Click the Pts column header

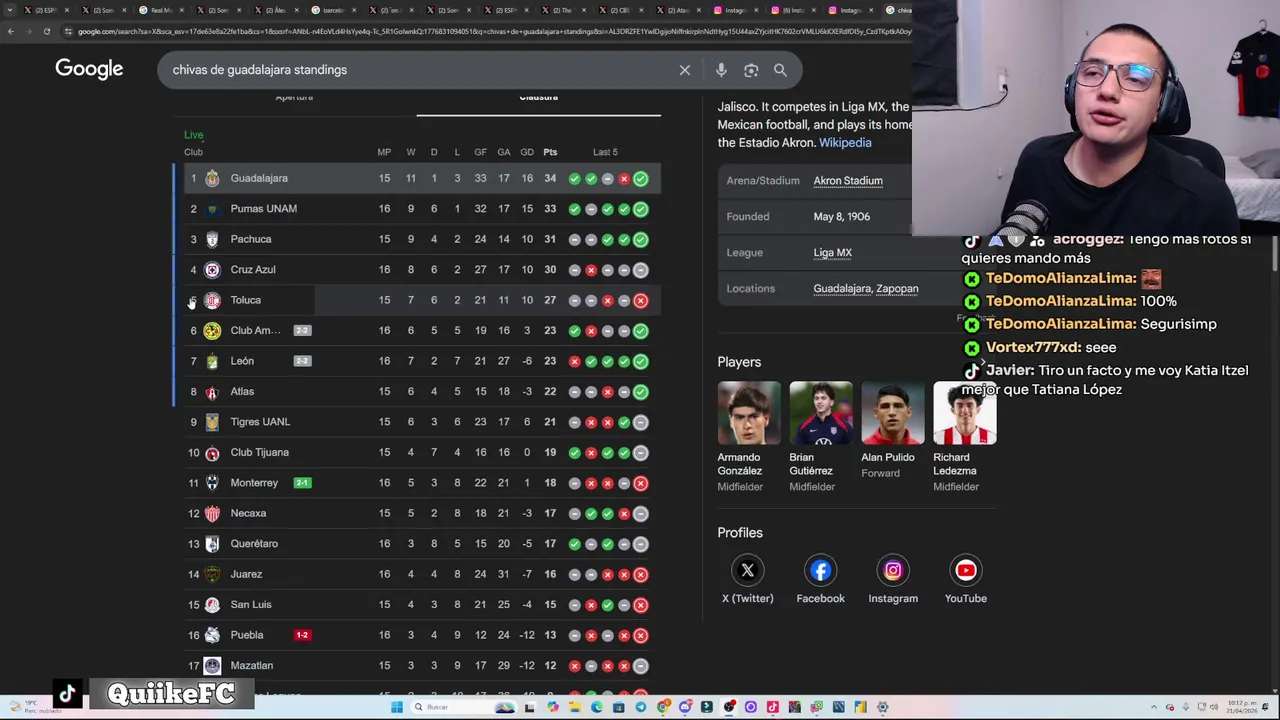(550, 152)
